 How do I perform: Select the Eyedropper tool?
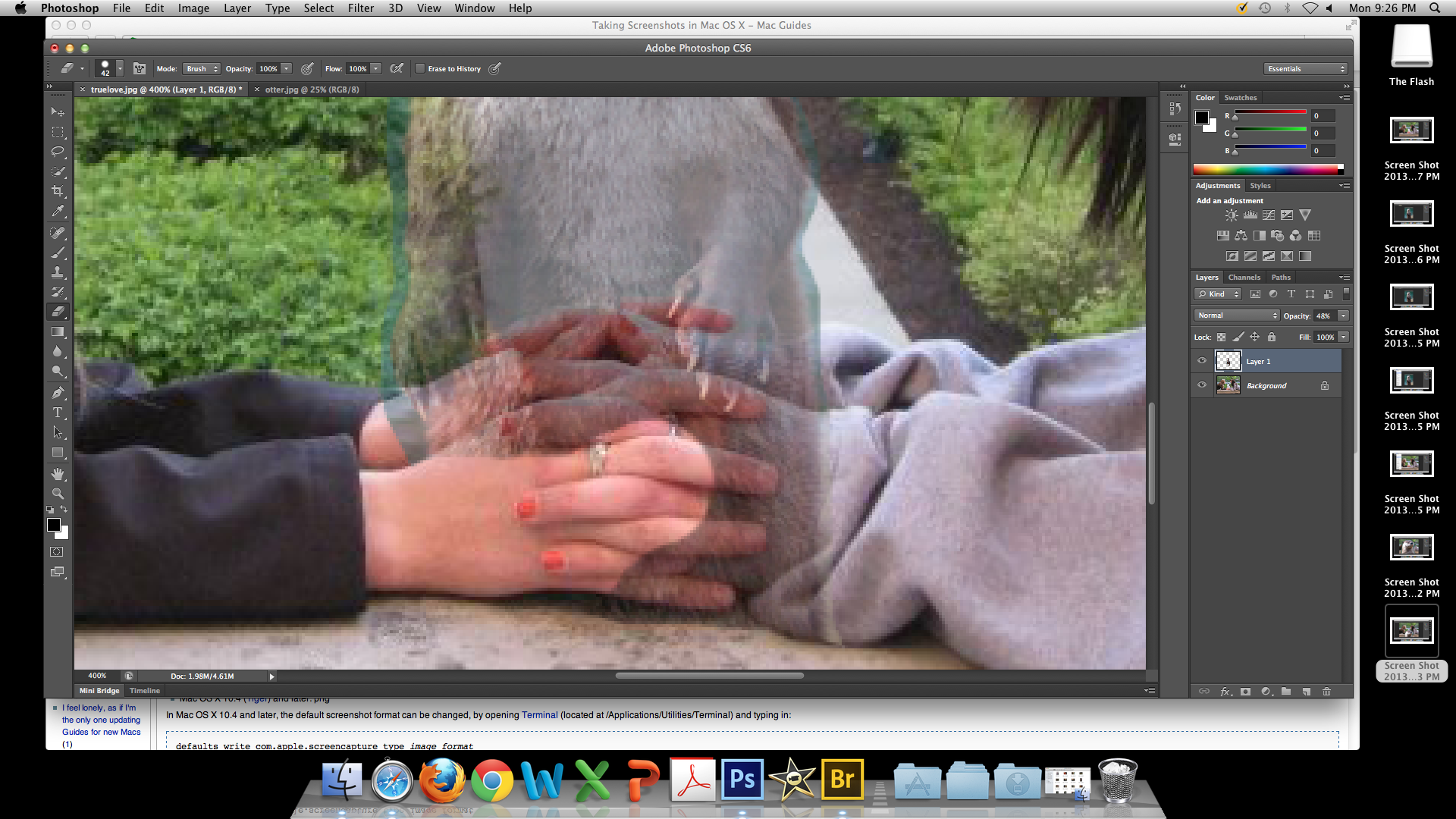click(58, 212)
